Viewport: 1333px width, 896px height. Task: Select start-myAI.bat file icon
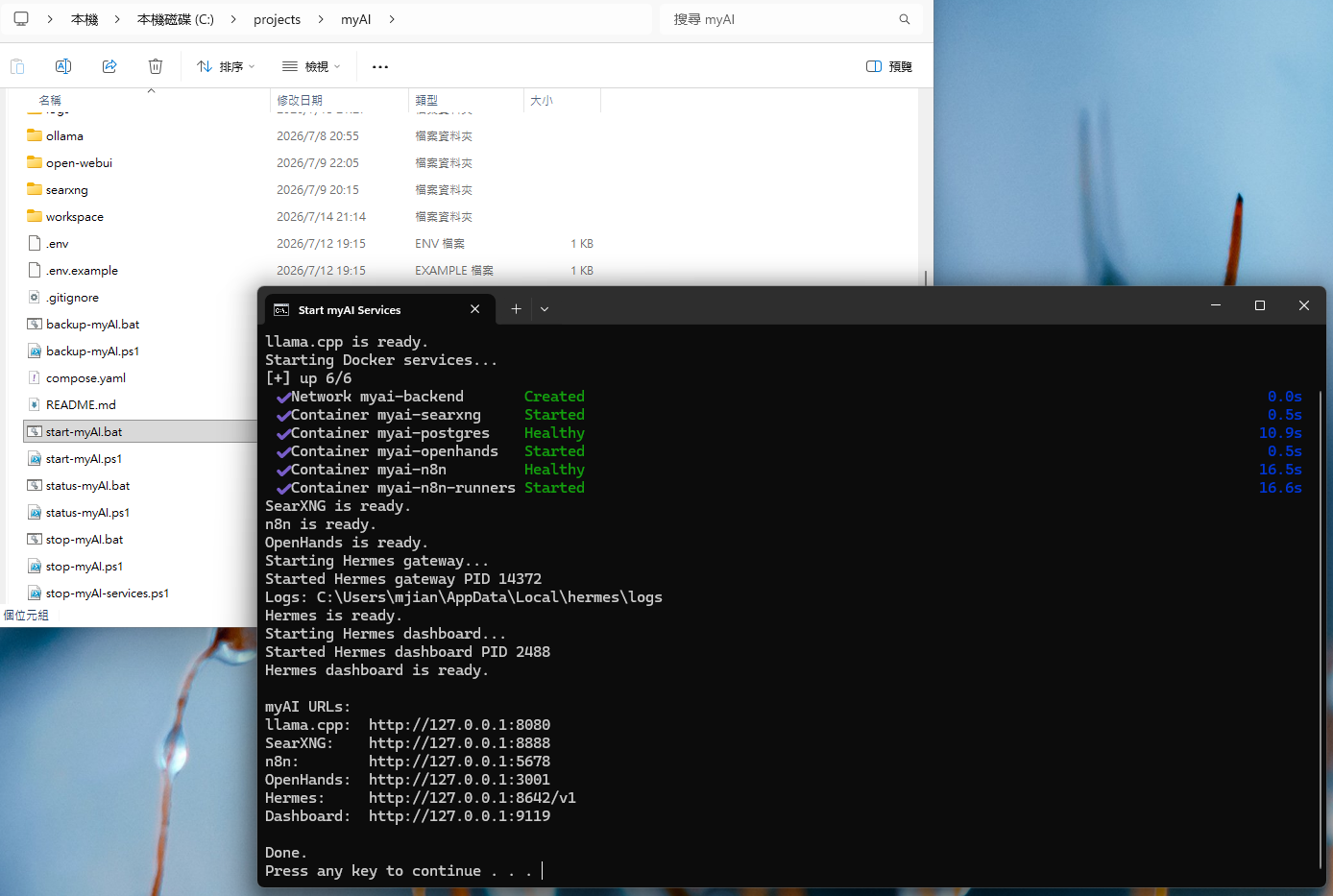click(35, 431)
